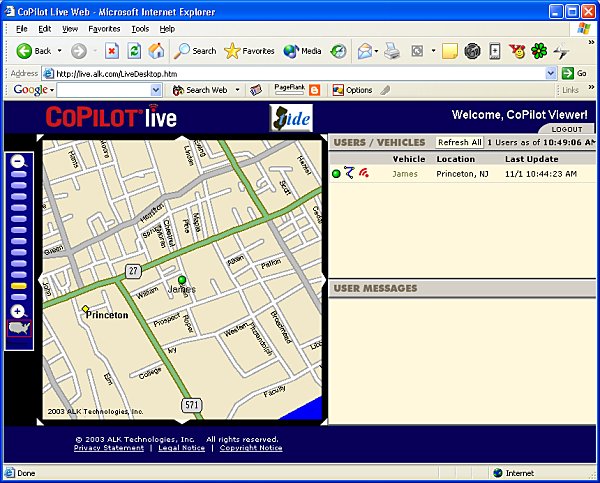Pan map west with left edge arrow
600x483 pixels.
(40, 279)
